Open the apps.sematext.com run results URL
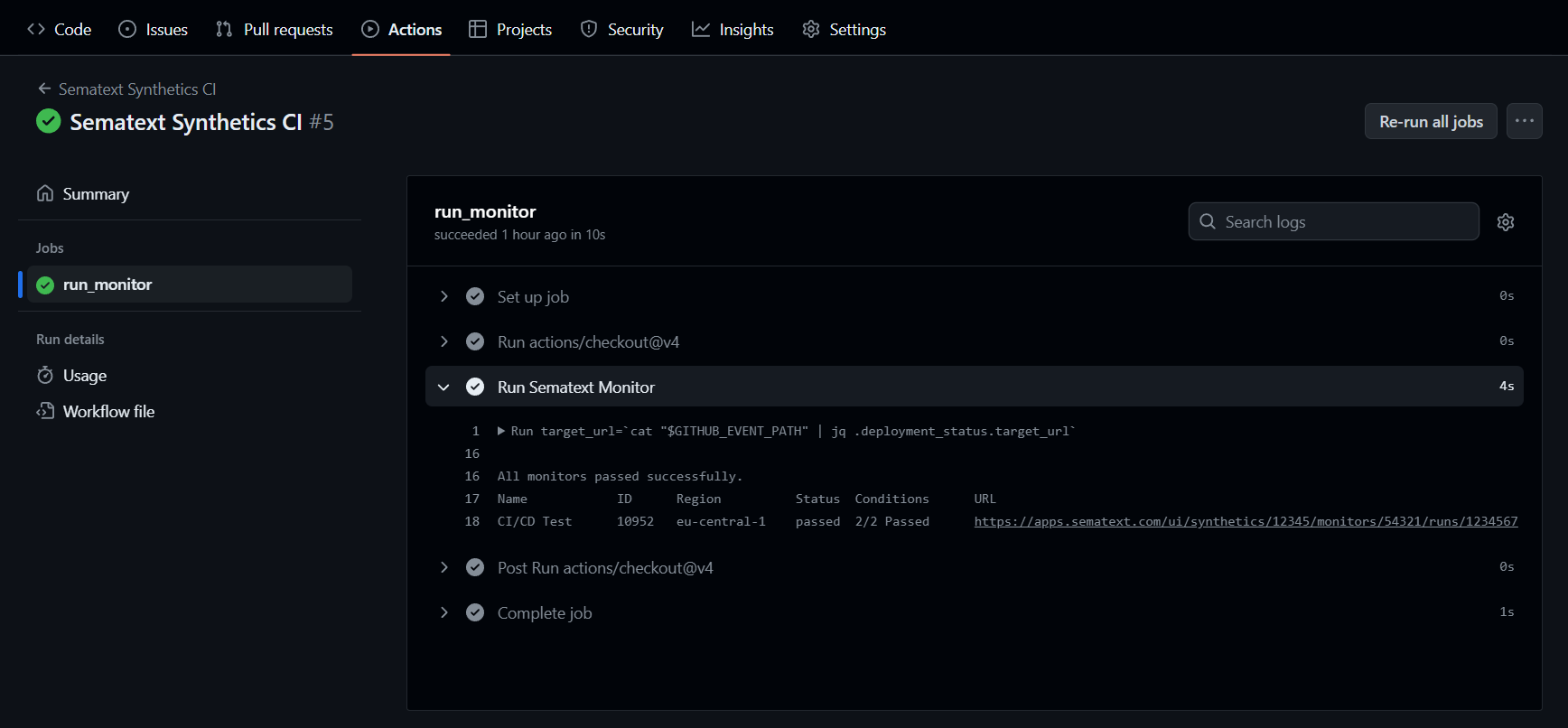 [x=1246, y=521]
